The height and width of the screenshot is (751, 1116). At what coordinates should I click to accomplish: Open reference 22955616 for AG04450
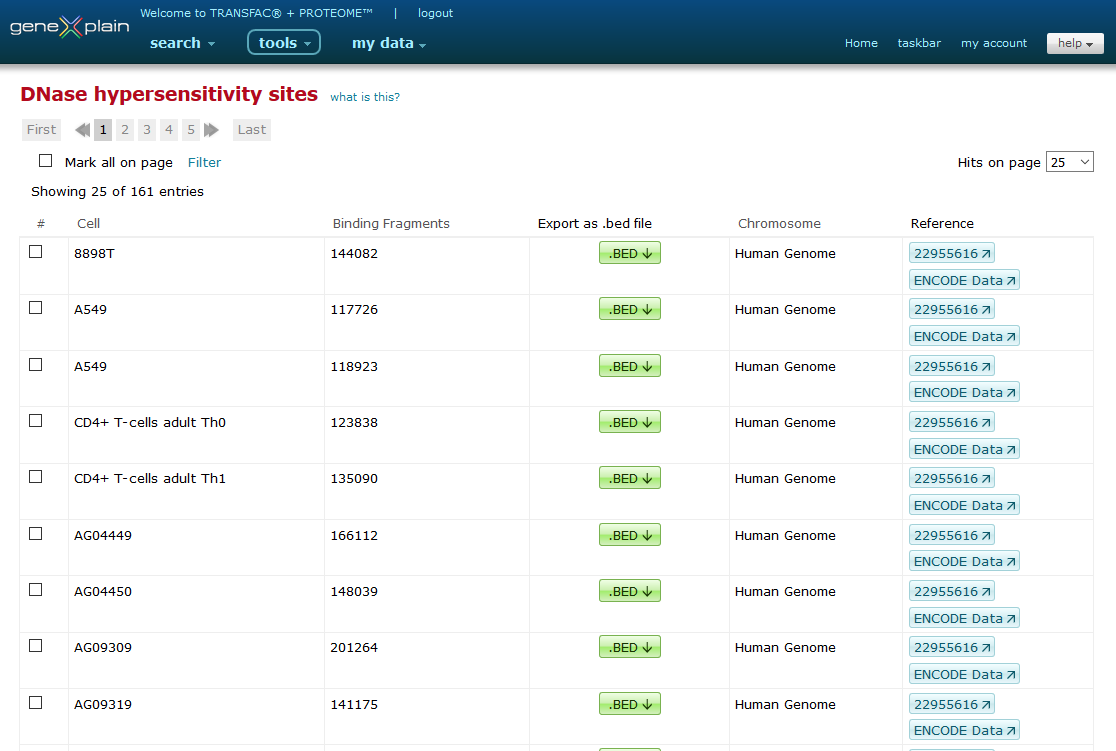952,592
